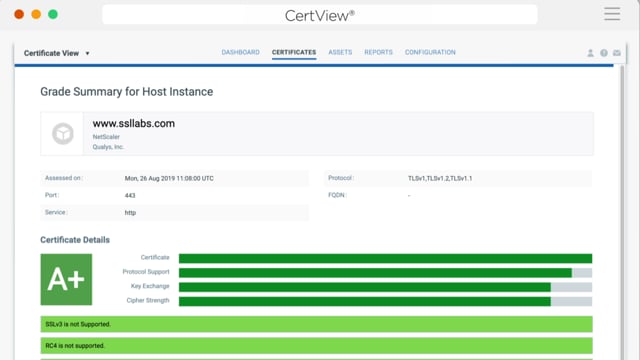Click the help question mark icon
The width and height of the screenshot is (640, 360).
point(604,53)
